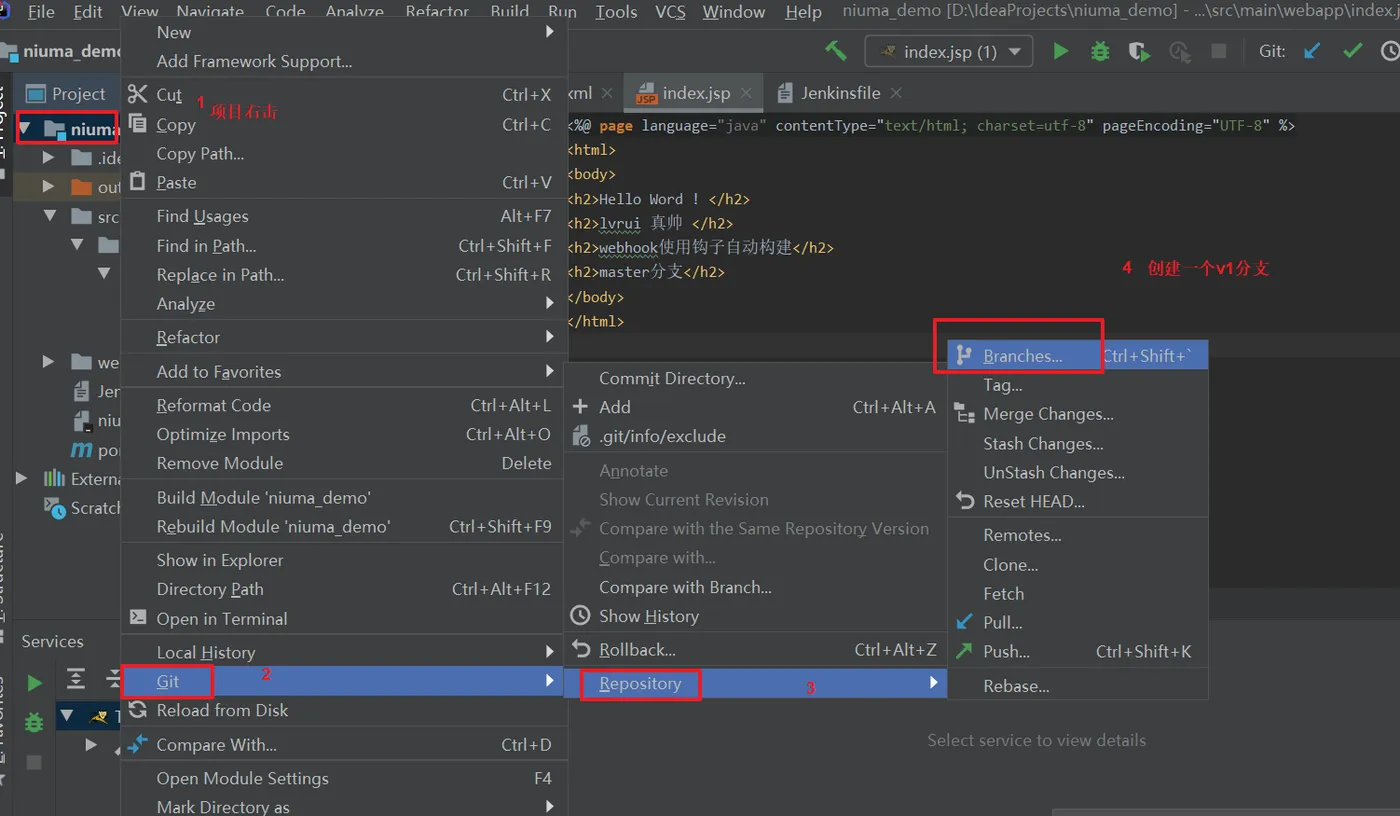Select Reload from Disk entry
This screenshot has height=816, width=1400.
pos(344,710)
